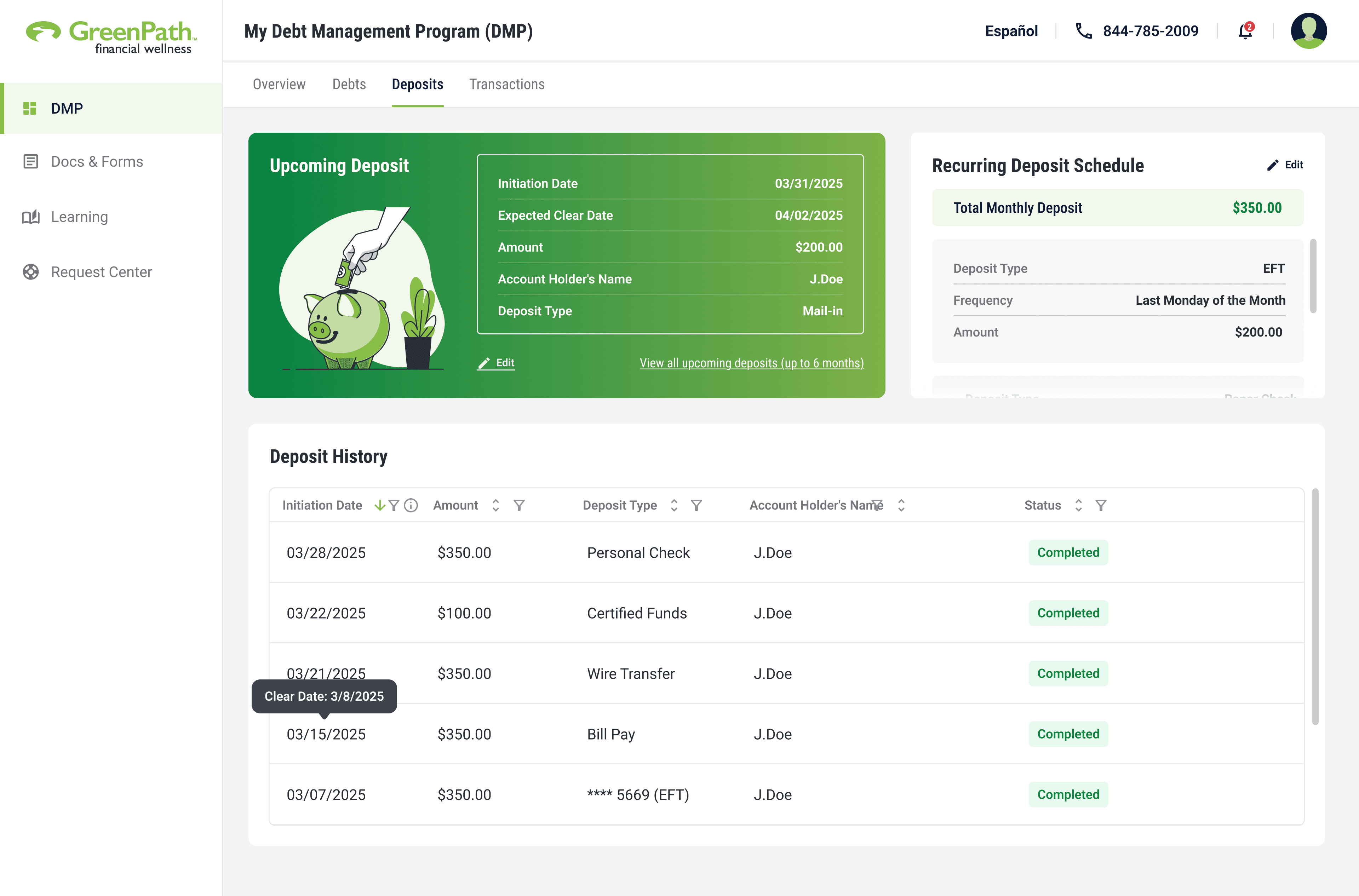Edit the Recurring Deposit Schedule
The image size is (1359, 896).
(1285, 165)
